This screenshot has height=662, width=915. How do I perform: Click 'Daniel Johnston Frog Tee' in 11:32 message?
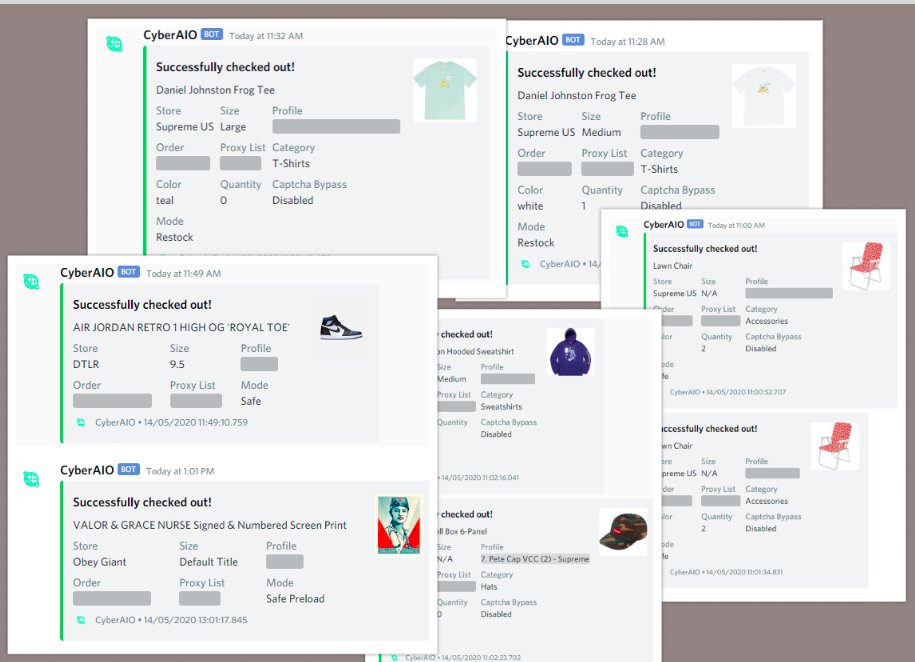click(215, 90)
